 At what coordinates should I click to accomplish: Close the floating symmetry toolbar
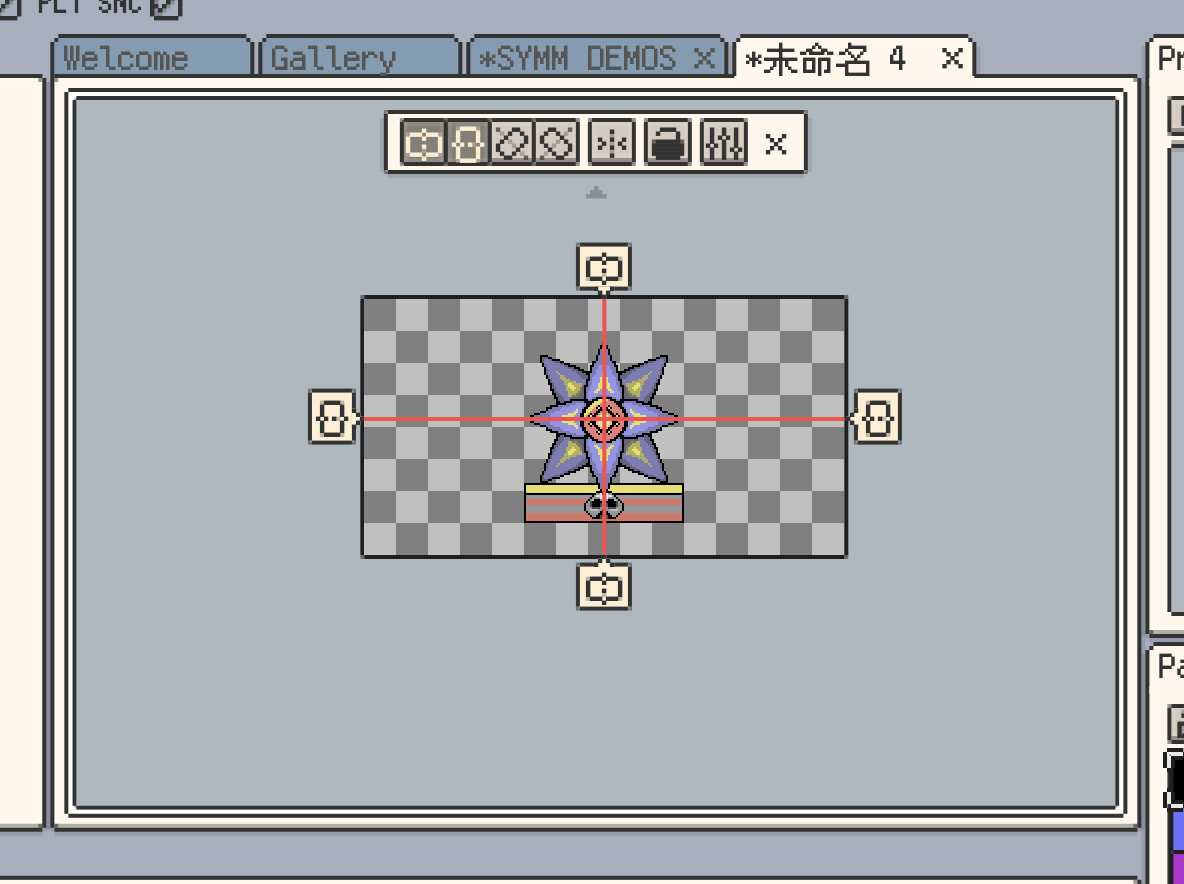click(x=776, y=144)
